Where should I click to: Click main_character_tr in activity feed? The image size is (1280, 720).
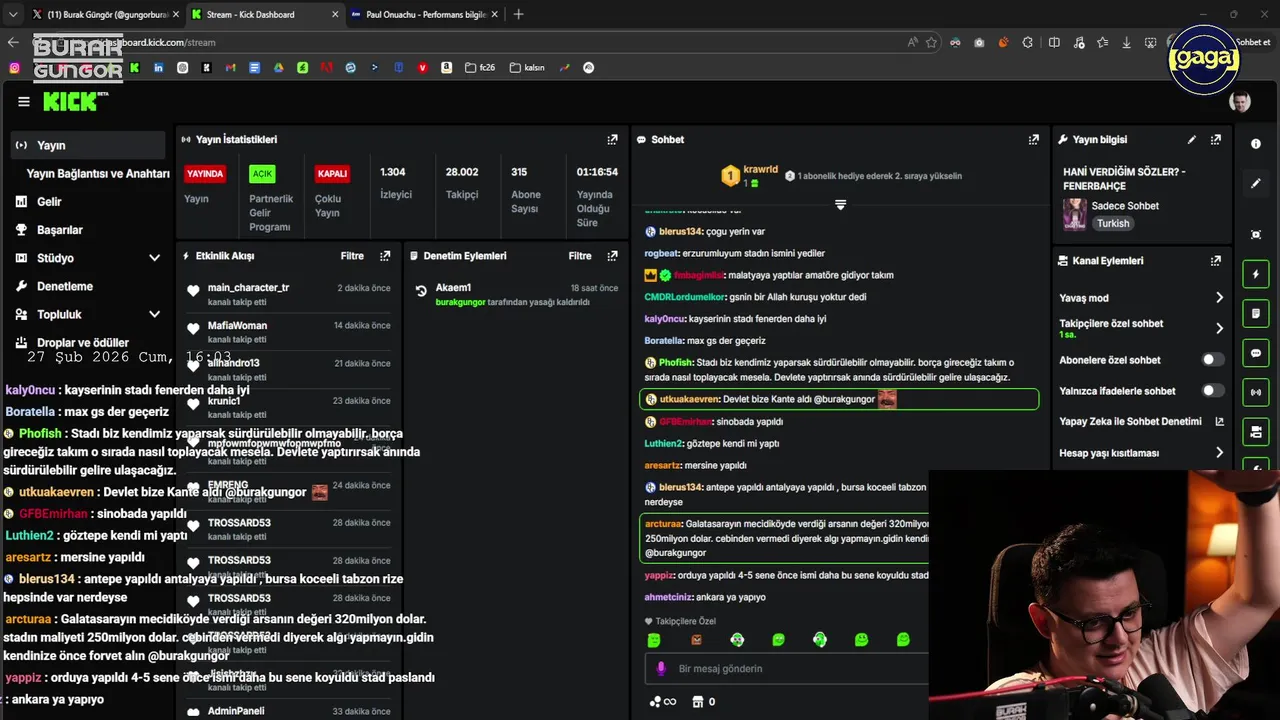point(248,288)
